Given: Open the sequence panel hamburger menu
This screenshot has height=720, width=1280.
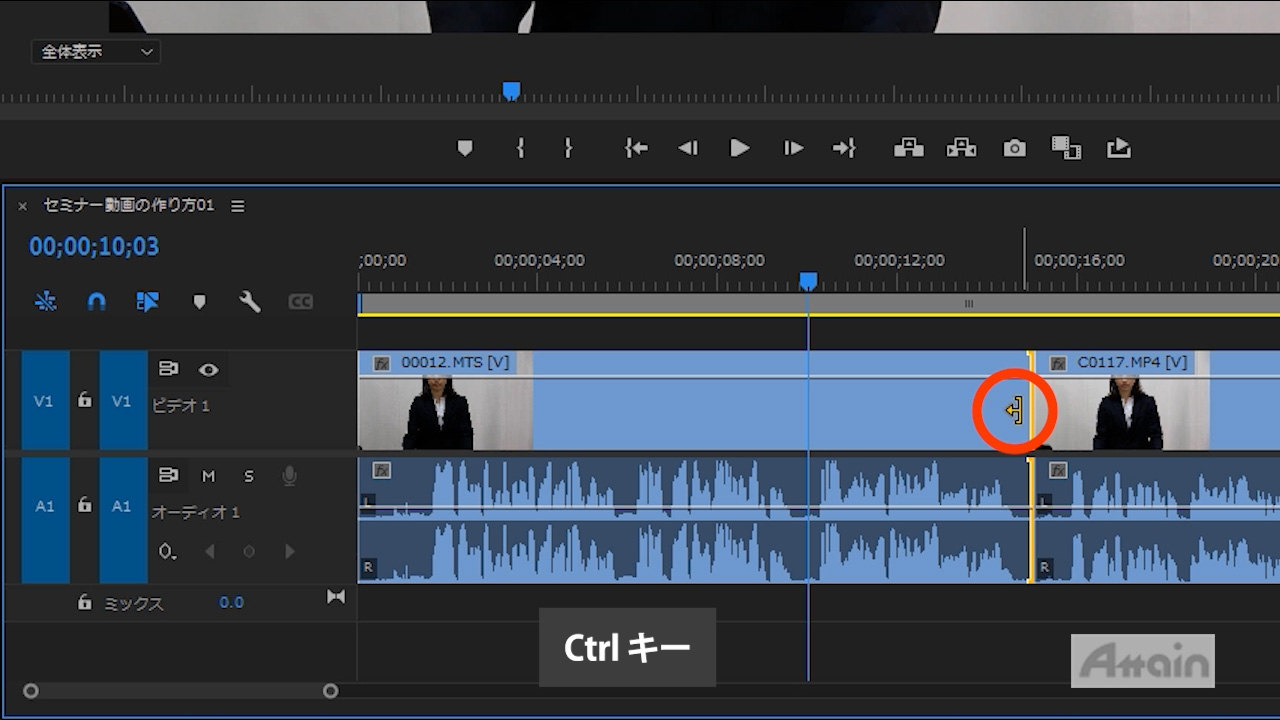Looking at the screenshot, I should 237,206.
